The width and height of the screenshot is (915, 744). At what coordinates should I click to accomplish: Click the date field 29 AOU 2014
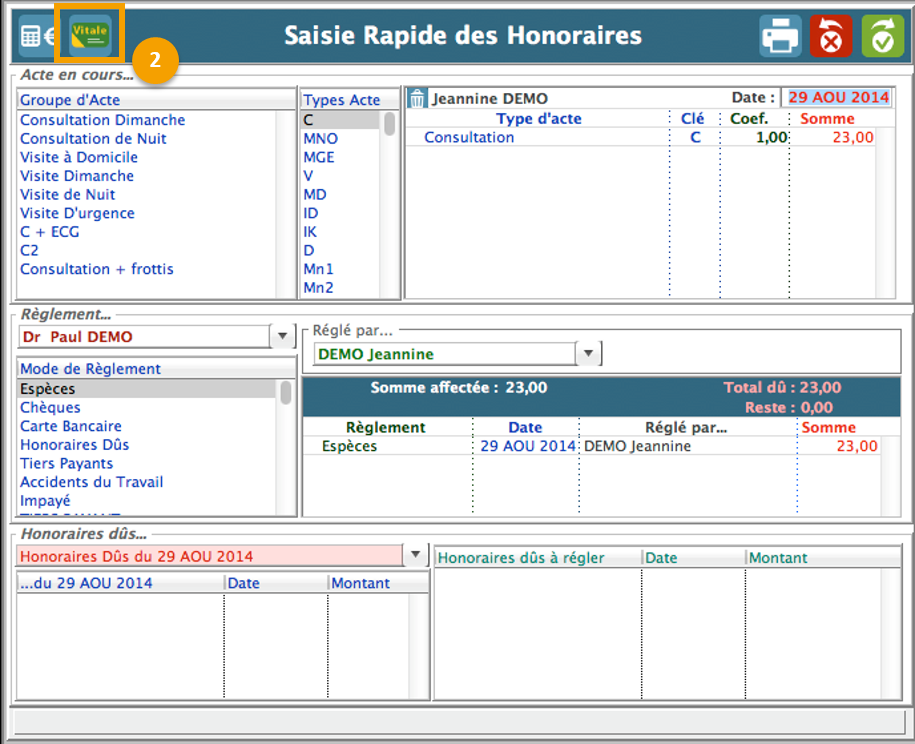(x=838, y=98)
